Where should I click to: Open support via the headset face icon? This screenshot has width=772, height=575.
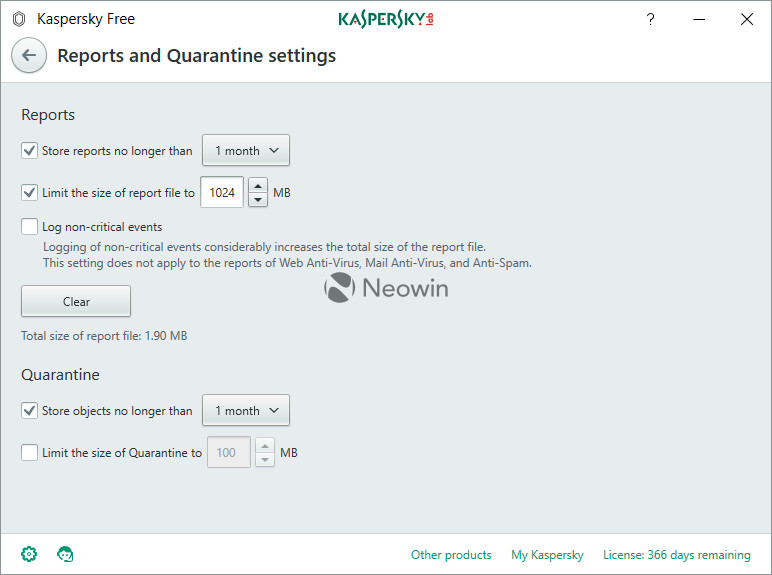point(65,554)
